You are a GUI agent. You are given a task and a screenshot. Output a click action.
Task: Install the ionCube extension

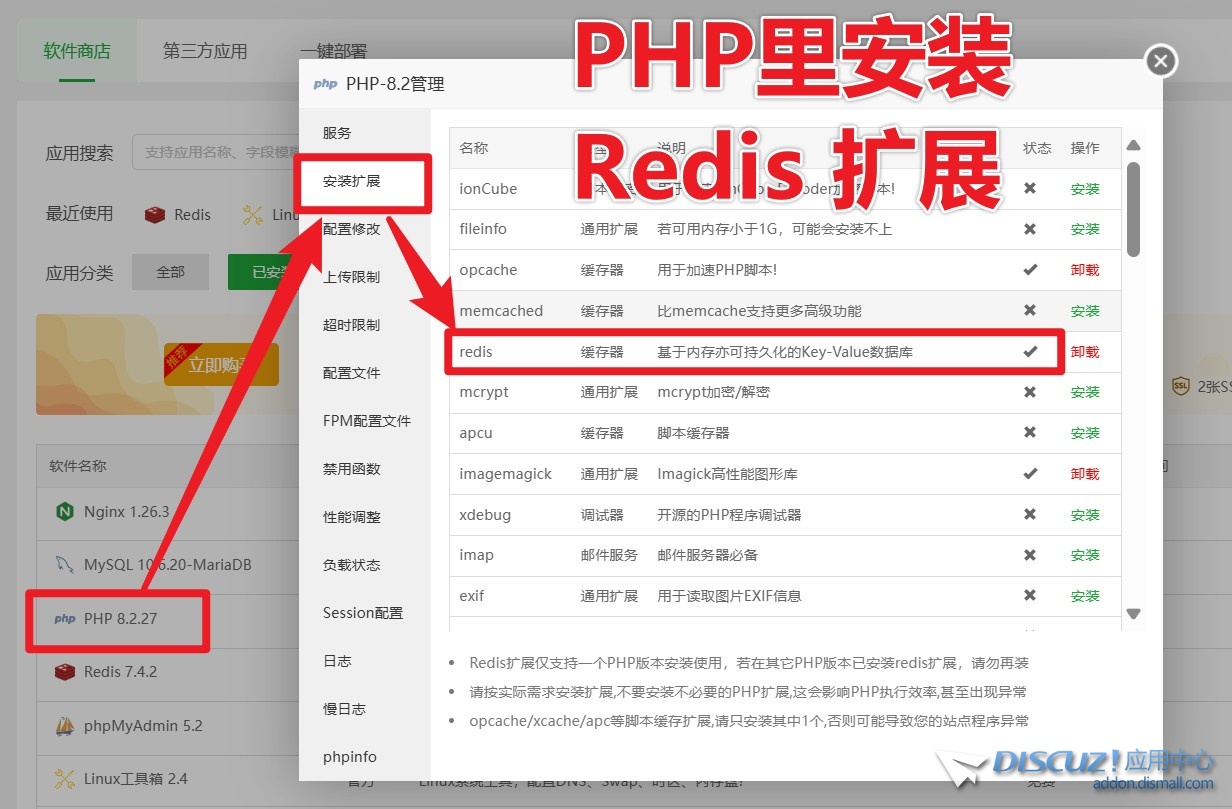click(x=1085, y=189)
